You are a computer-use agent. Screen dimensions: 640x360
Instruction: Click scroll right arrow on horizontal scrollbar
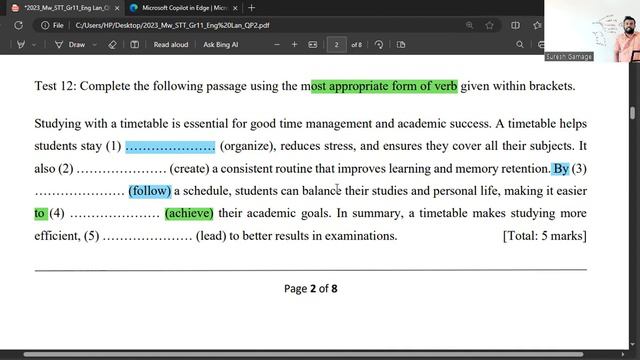click(x=623, y=354)
